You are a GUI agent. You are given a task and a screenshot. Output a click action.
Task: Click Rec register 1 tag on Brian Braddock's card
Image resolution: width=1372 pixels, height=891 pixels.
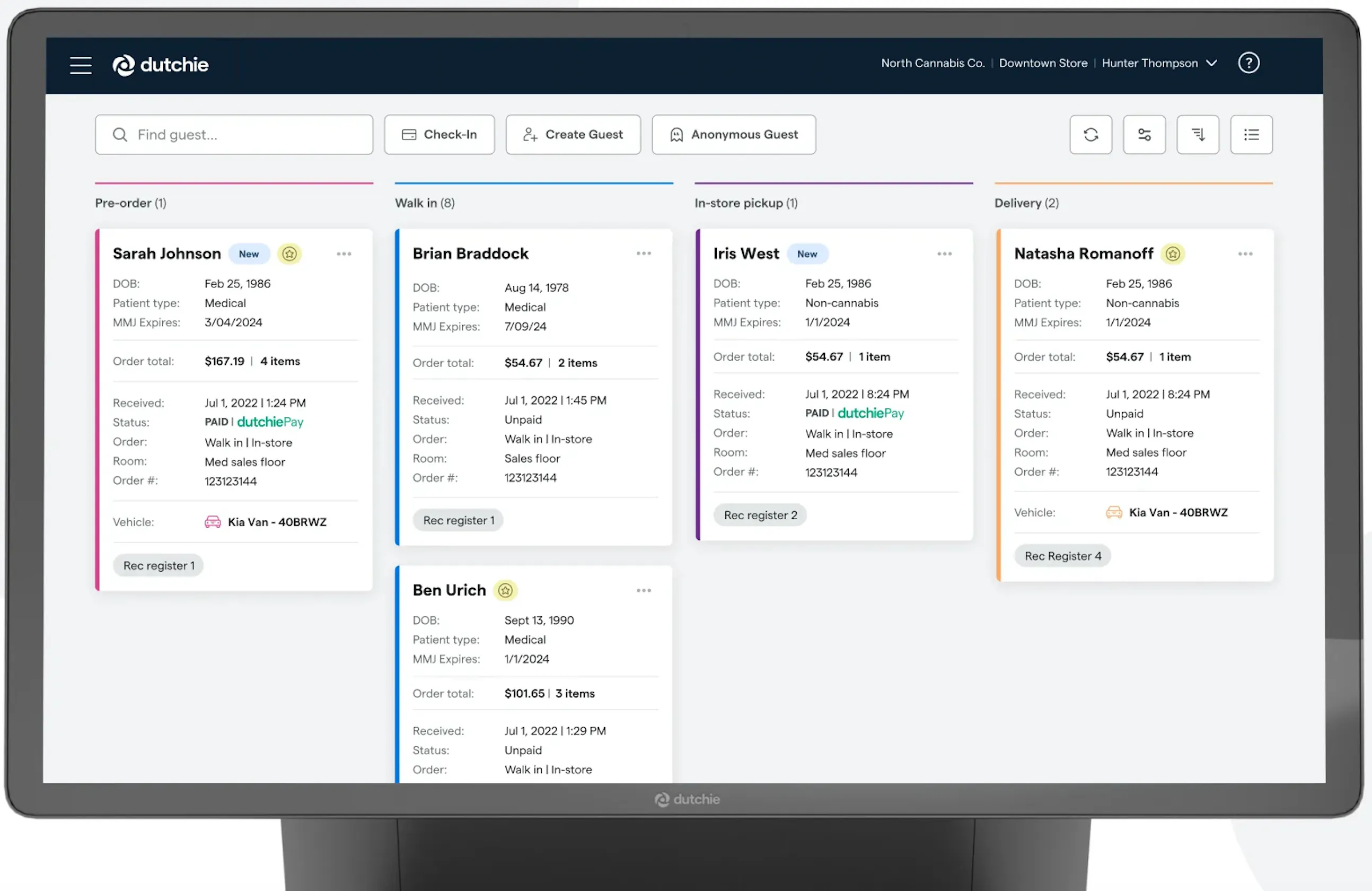point(458,520)
